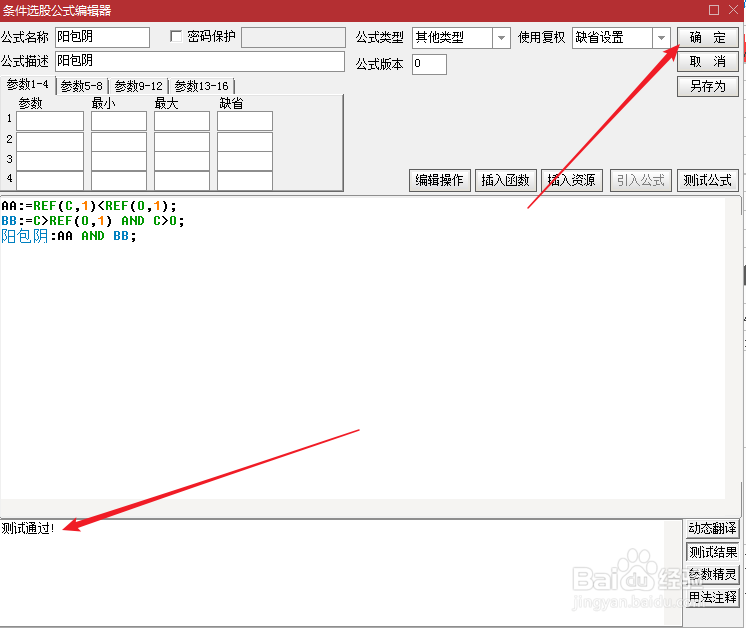Click the parameter name field in row 4
746x628 pixels.
click(50, 181)
